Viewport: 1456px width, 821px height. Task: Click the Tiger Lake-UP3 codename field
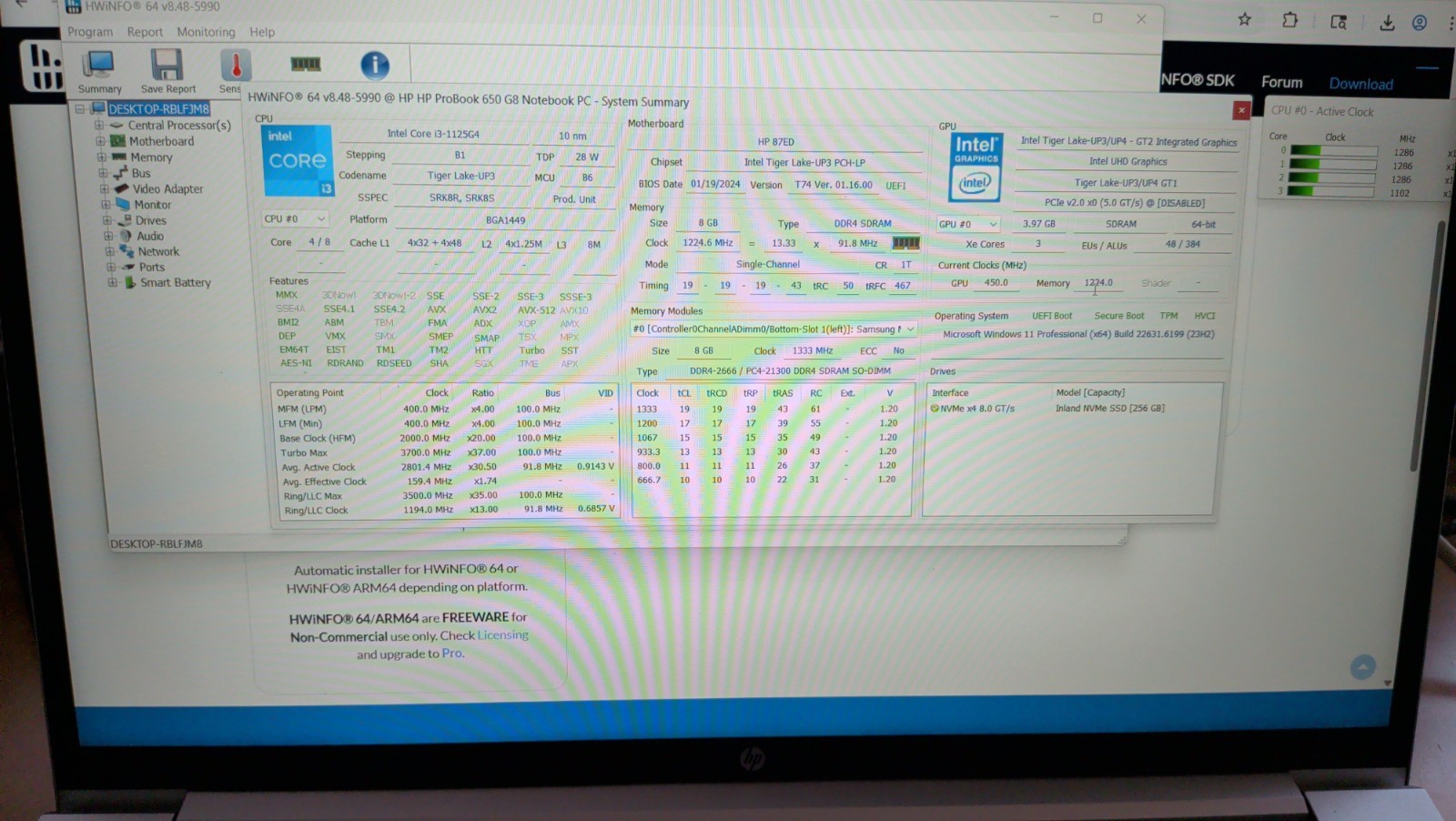pos(461,176)
